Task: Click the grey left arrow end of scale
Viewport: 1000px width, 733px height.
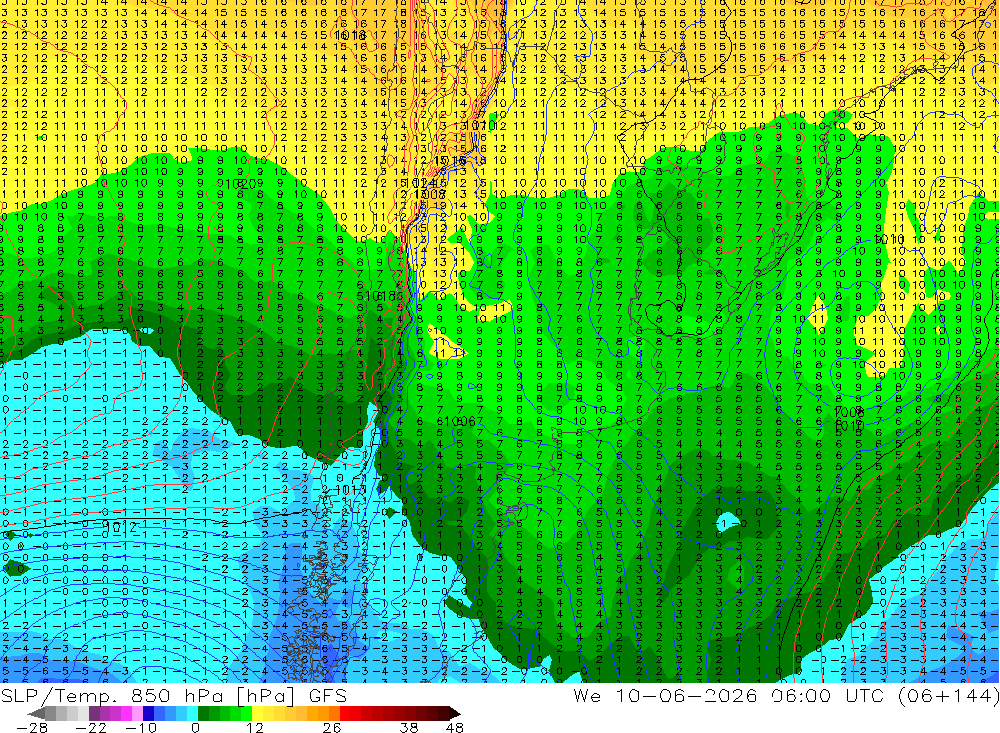Action: tap(36, 714)
